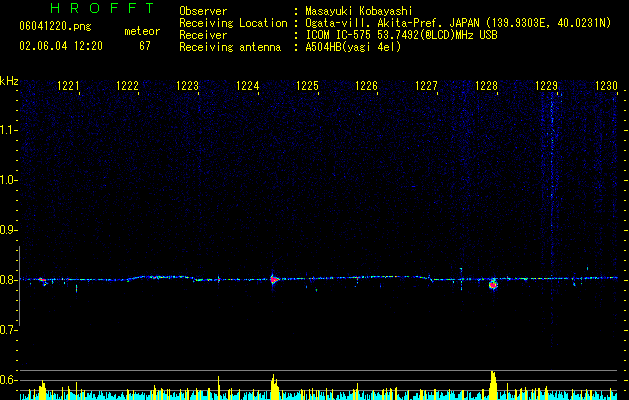
Task: Select the ICOM IC-575 53.7492 MHz receiver text
Action: [401, 35]
